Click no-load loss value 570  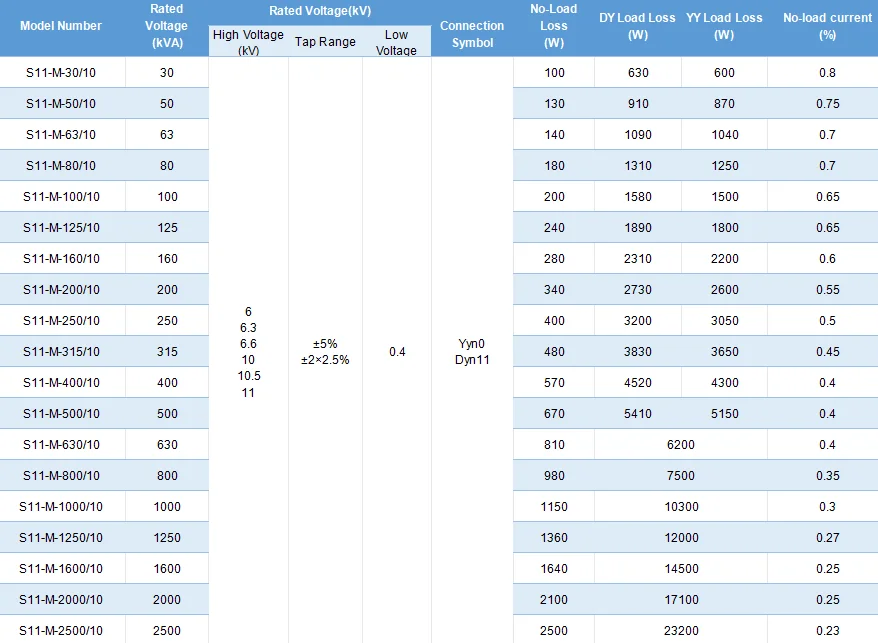point(554,383)
